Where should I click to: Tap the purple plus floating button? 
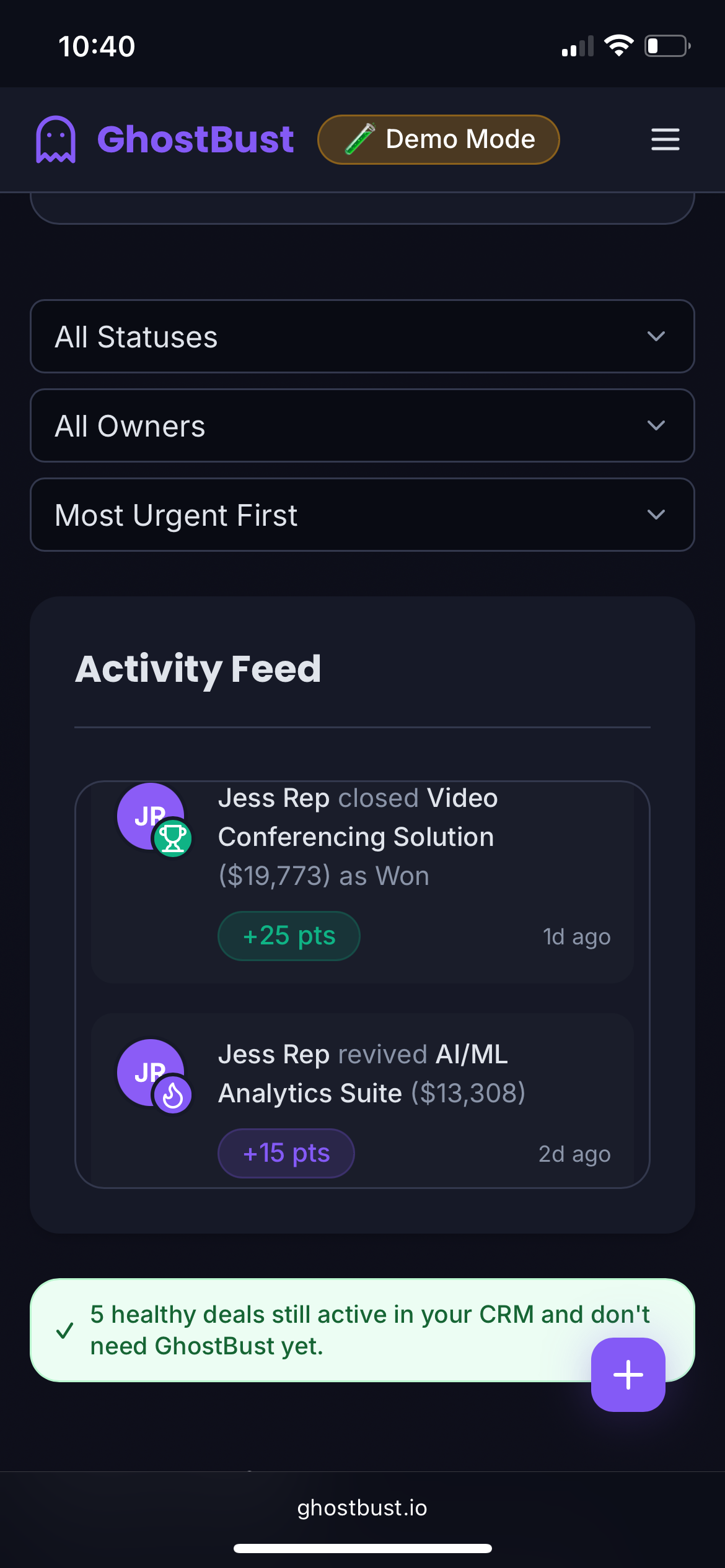pos(628,1374)
